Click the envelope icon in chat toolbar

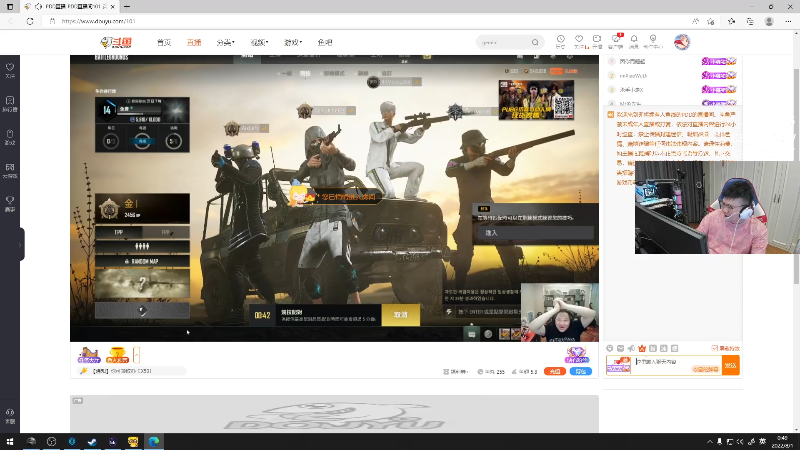[620, 348]
